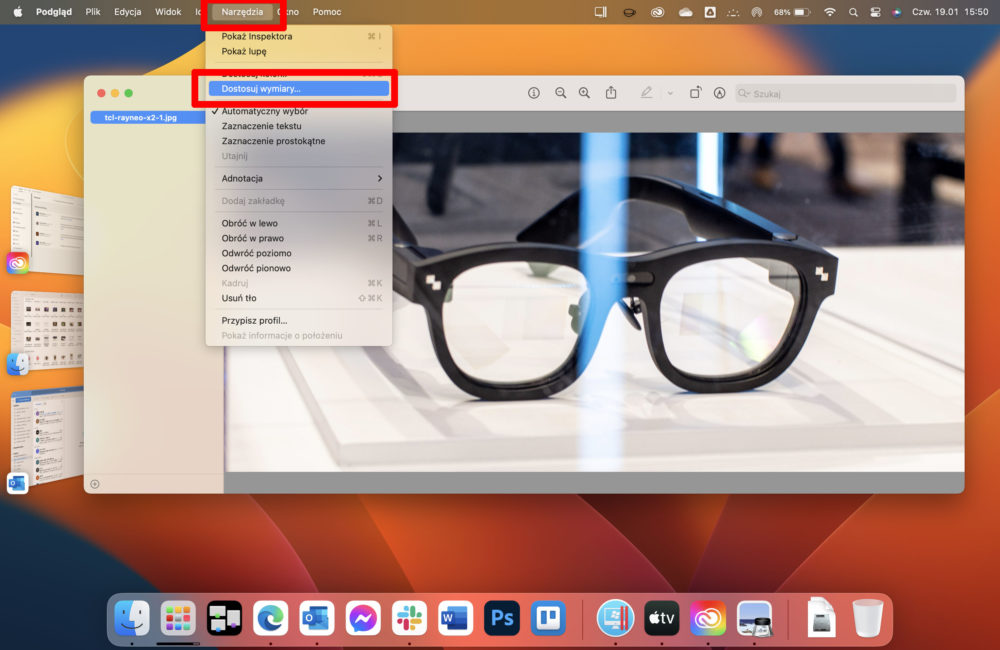The image size is (1000, 650).
Task: Open Finder from the Dock
Action: coord(132,617)
